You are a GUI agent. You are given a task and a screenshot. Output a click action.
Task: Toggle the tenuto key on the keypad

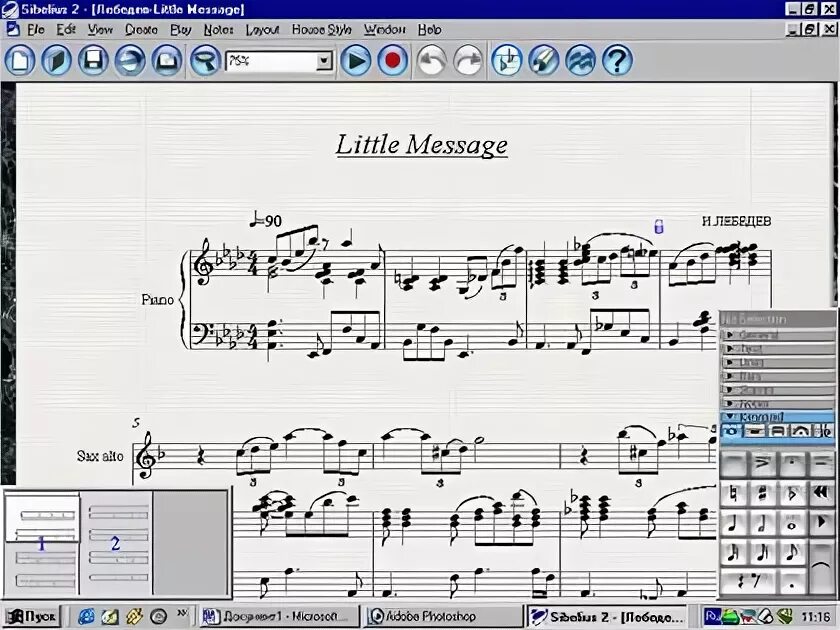820,464
